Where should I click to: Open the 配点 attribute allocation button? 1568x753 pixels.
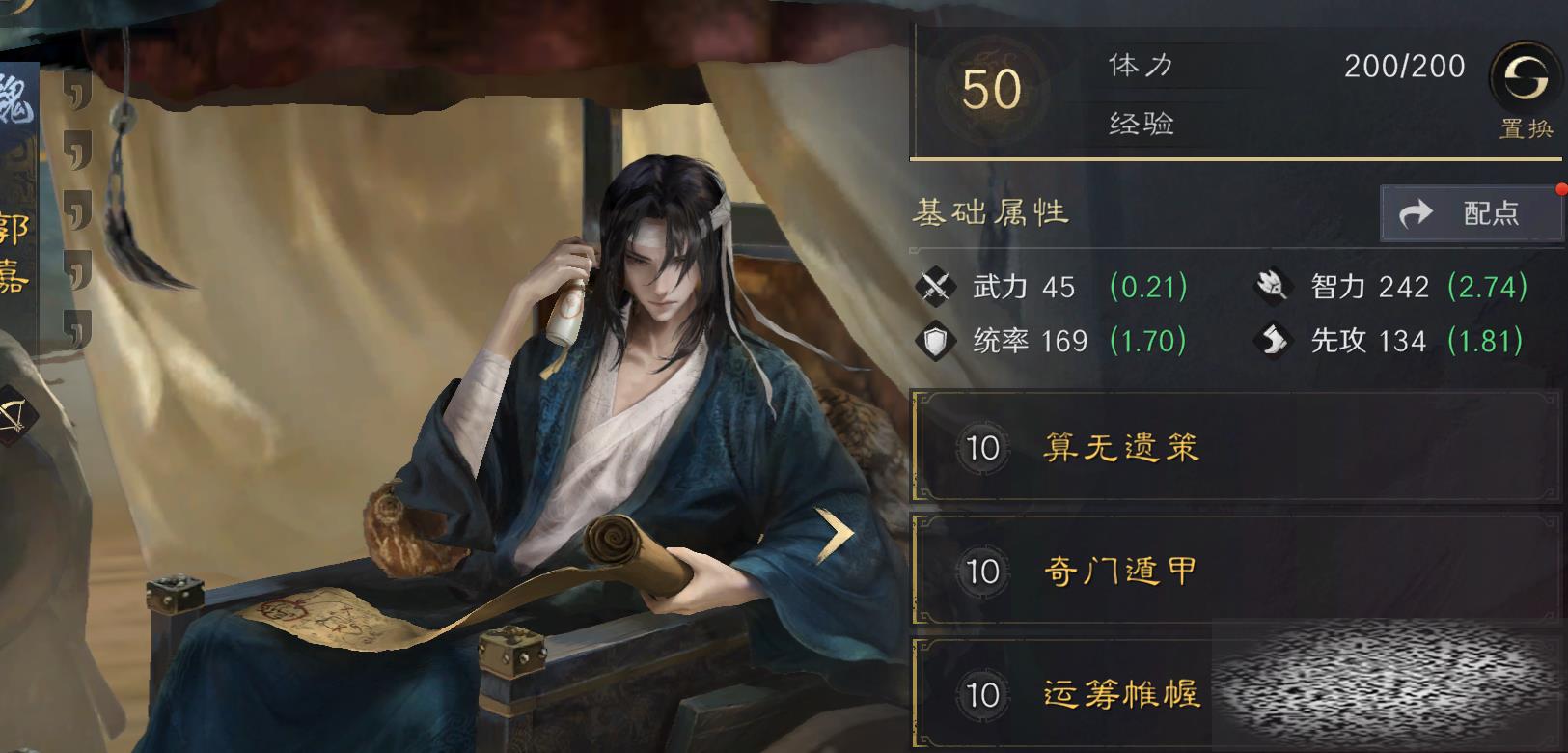click(1472, 213)
